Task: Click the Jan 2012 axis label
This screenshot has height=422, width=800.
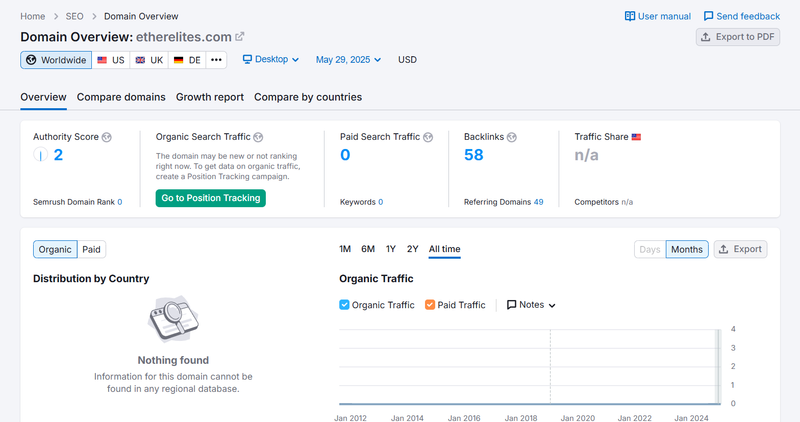Action: (x=351, y=418)
